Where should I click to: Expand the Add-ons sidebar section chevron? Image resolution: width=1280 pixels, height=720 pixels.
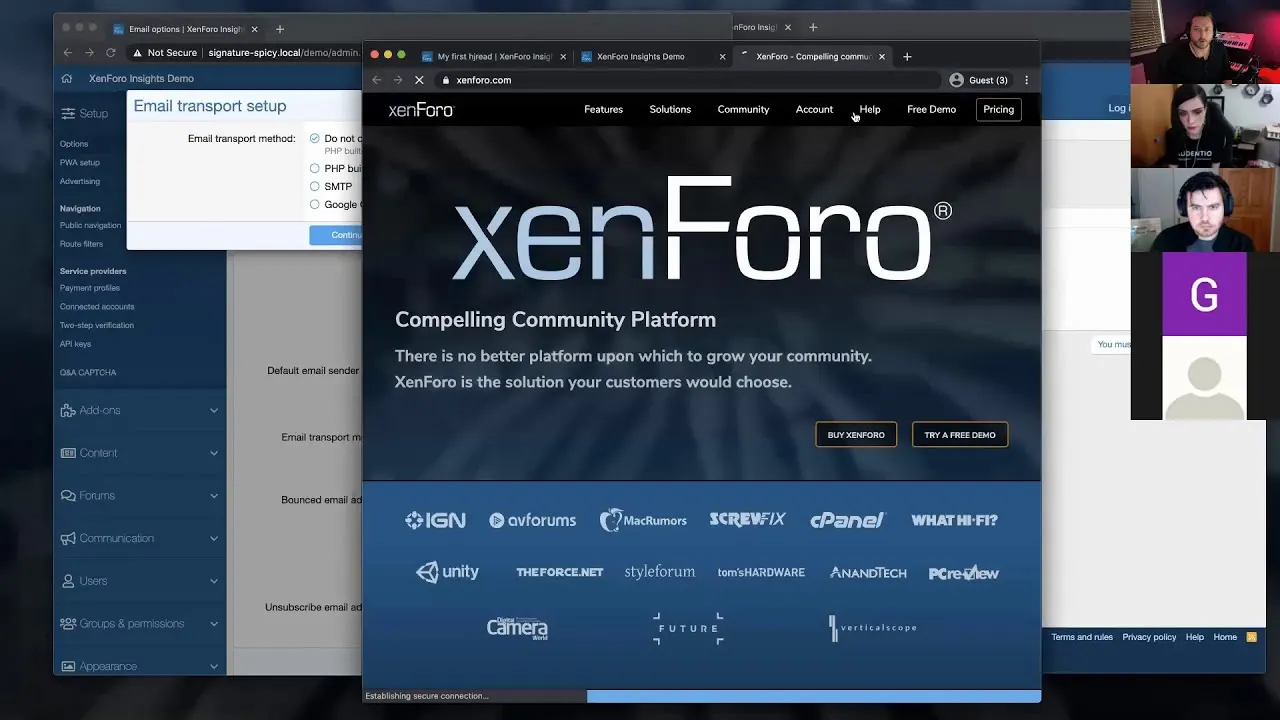[214, 411]
